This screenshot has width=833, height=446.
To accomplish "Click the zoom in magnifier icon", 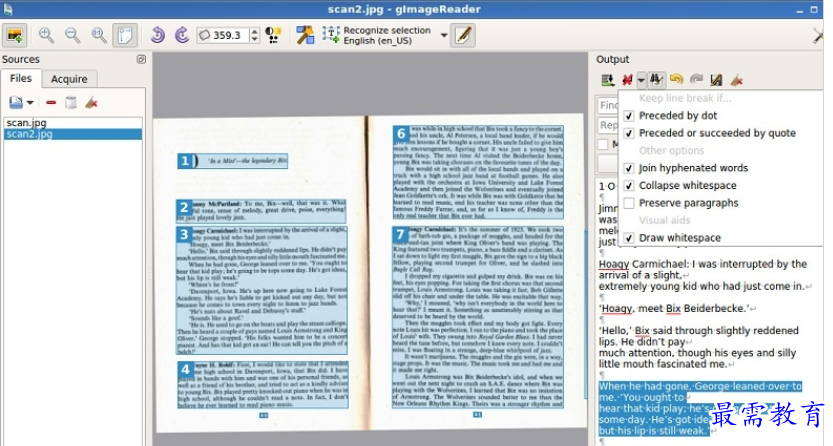I will pyautogui.click(x=46, y=35).
